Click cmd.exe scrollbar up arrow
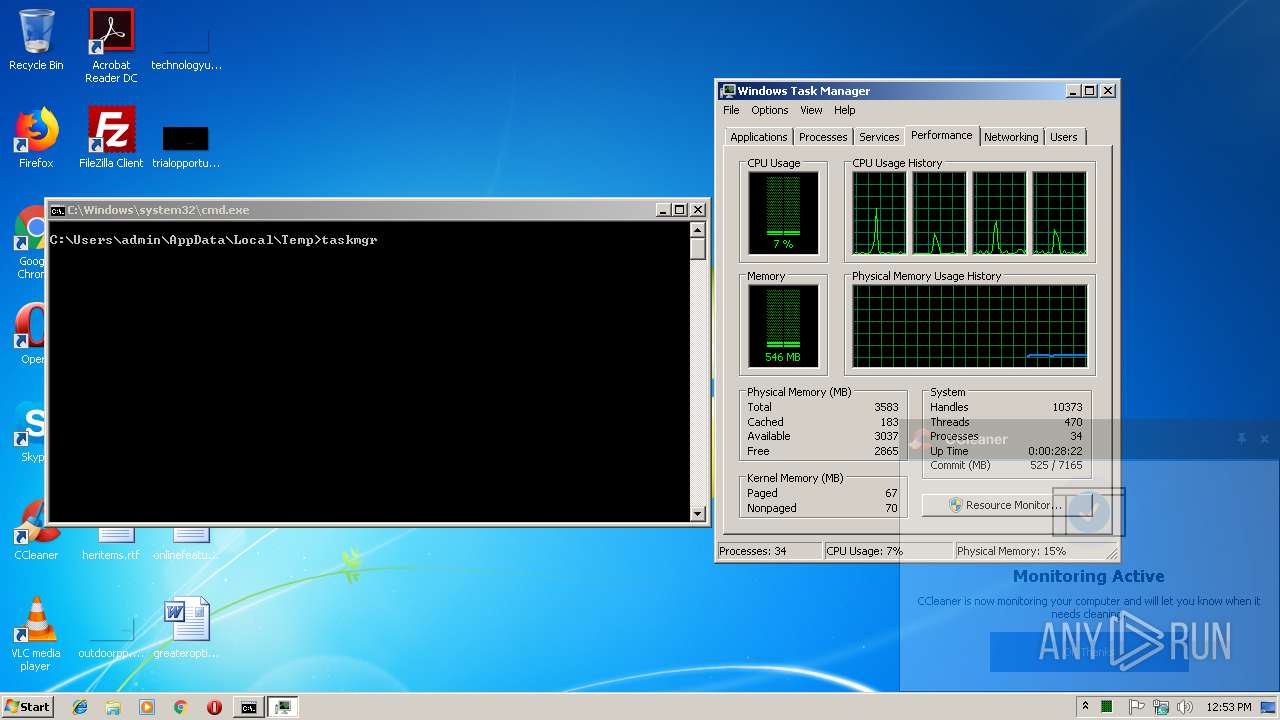Screen dimensions: 1280x720 698,230
